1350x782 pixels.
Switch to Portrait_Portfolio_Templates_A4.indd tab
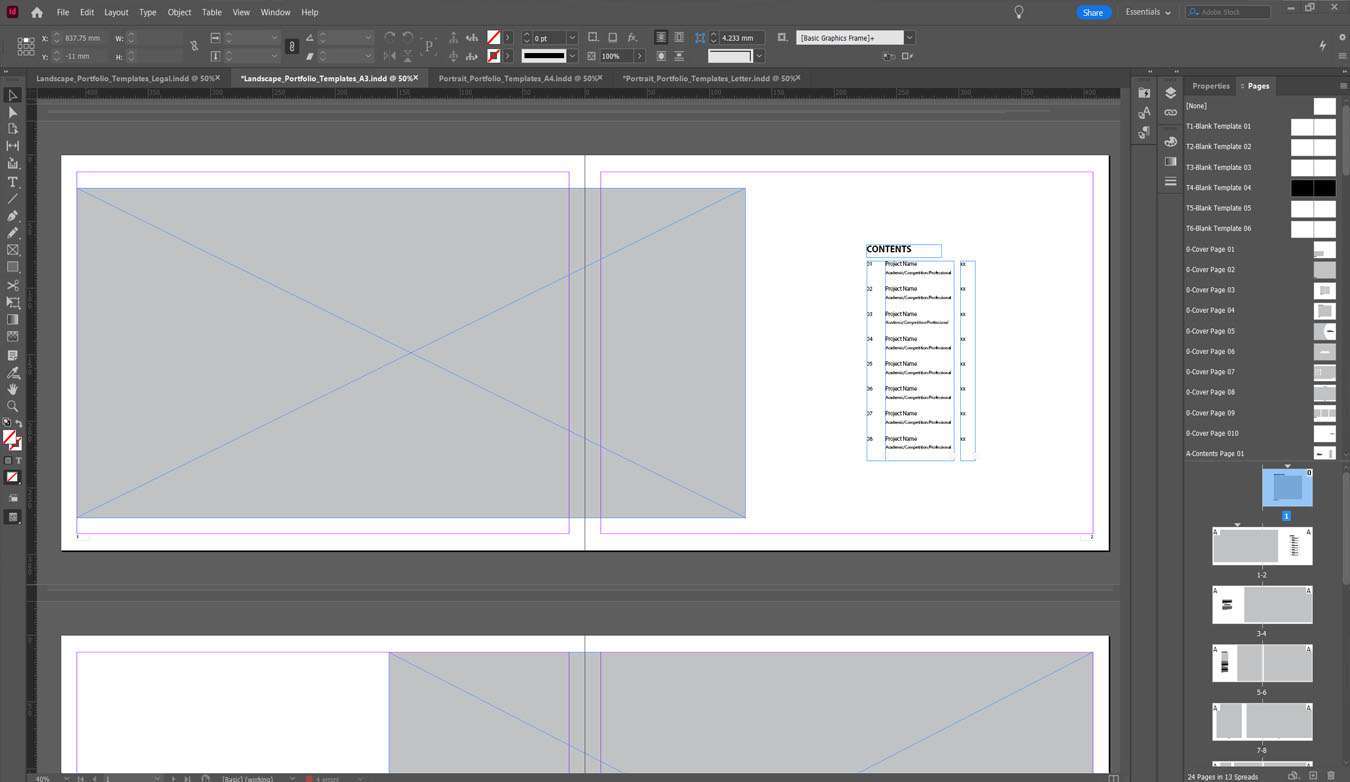(x=517, y=78)
